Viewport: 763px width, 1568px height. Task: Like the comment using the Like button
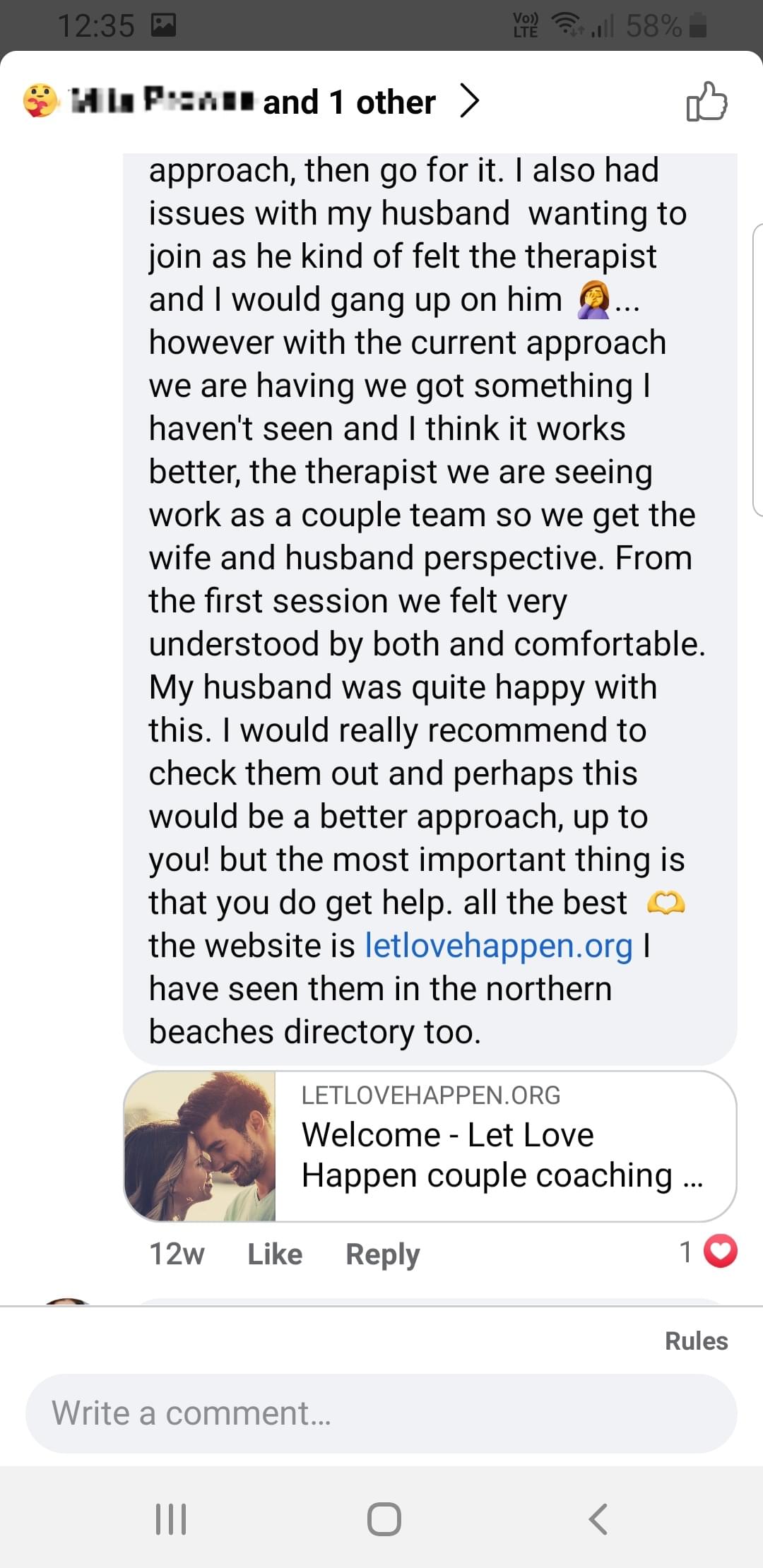click(275, 1254)
